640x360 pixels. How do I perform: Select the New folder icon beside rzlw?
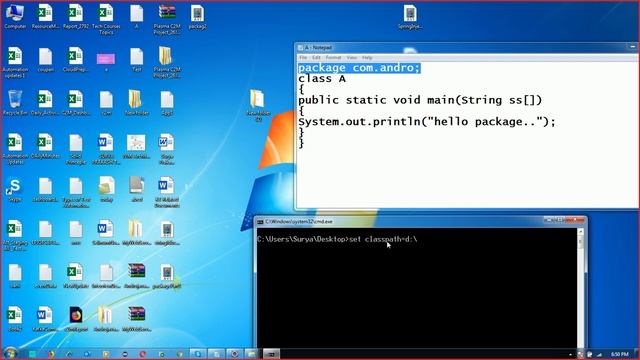137,103
